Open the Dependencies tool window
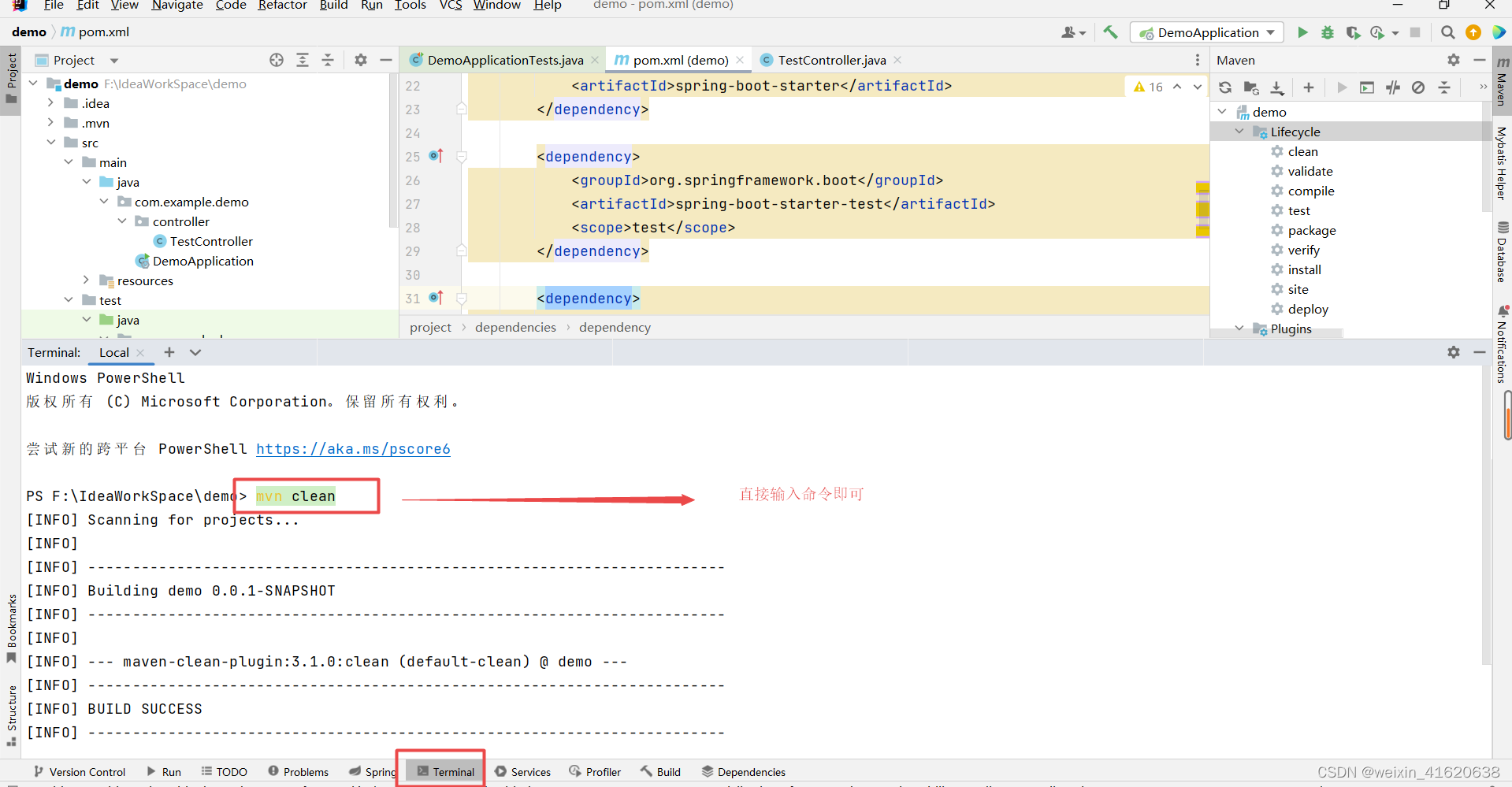Viewport: 1512px width, 787px height. click(x=744, y=772)
